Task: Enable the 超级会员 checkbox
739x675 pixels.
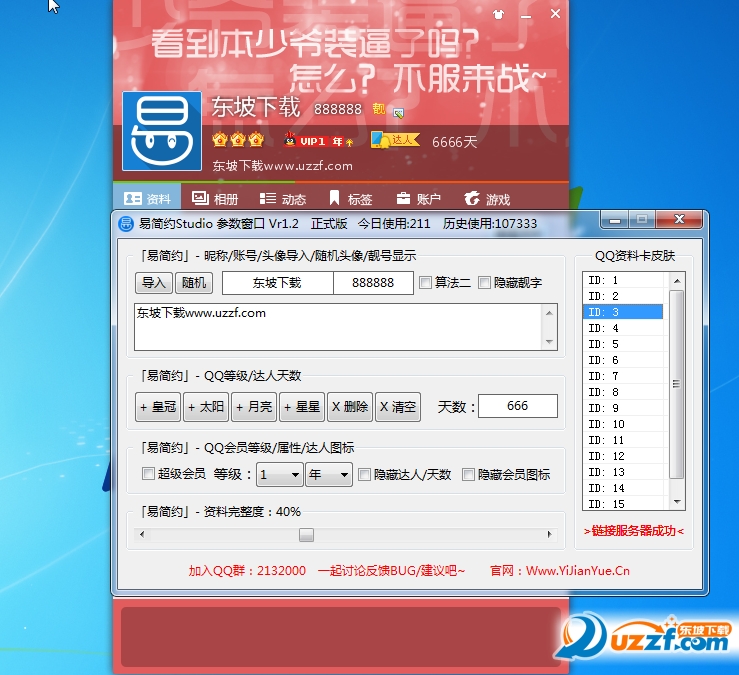Action: tap(148, 474)
